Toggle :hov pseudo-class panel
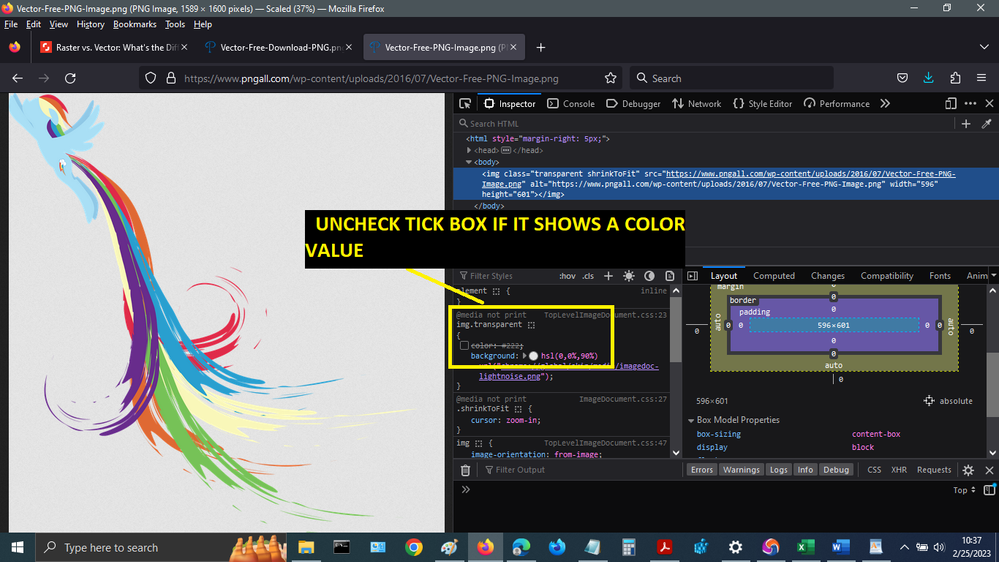The width and height of the screenshot is (999, 562). [x=567, y=276]
